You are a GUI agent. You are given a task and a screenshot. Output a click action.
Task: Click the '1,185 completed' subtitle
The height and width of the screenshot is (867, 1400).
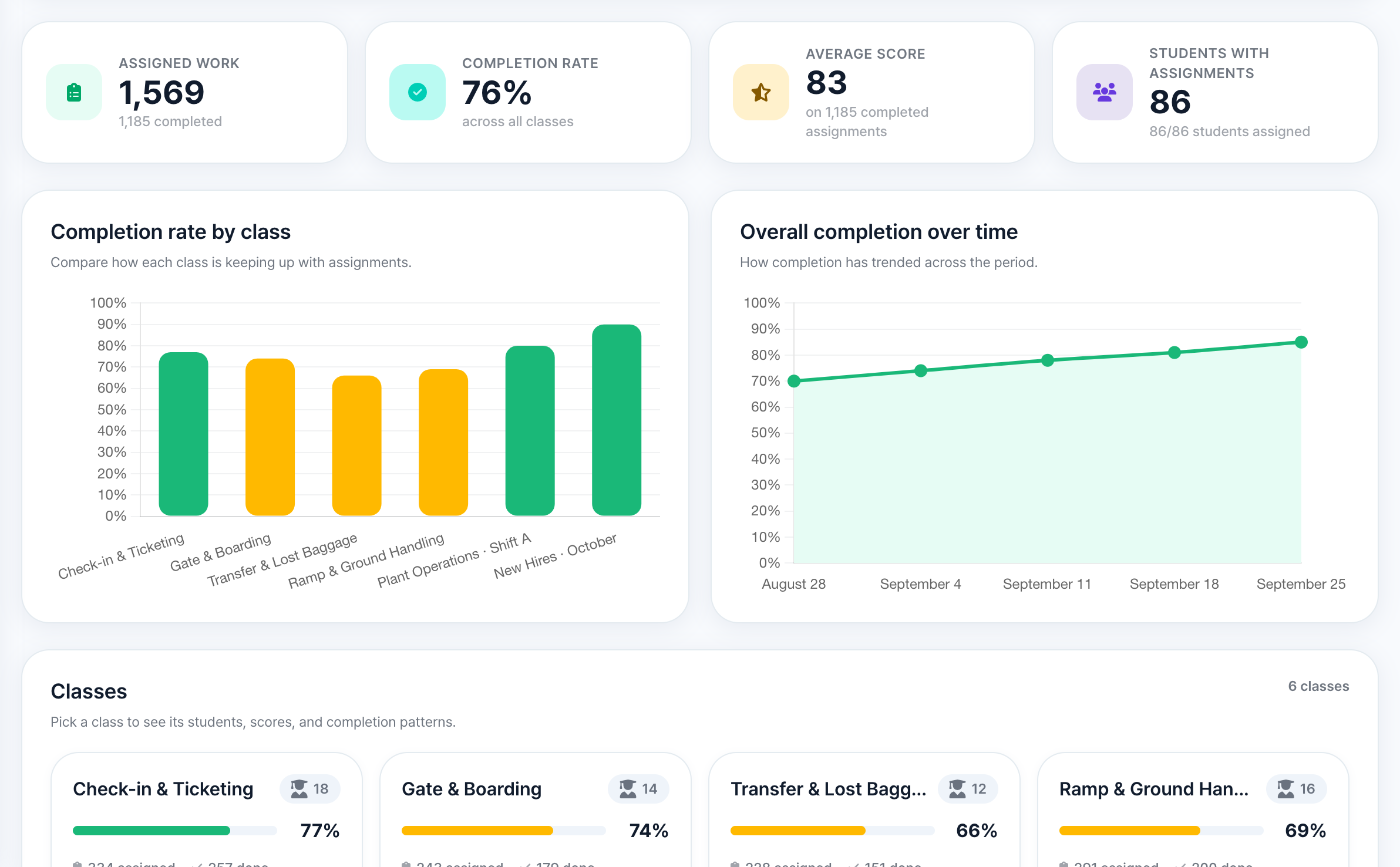(x=170, y=122)
